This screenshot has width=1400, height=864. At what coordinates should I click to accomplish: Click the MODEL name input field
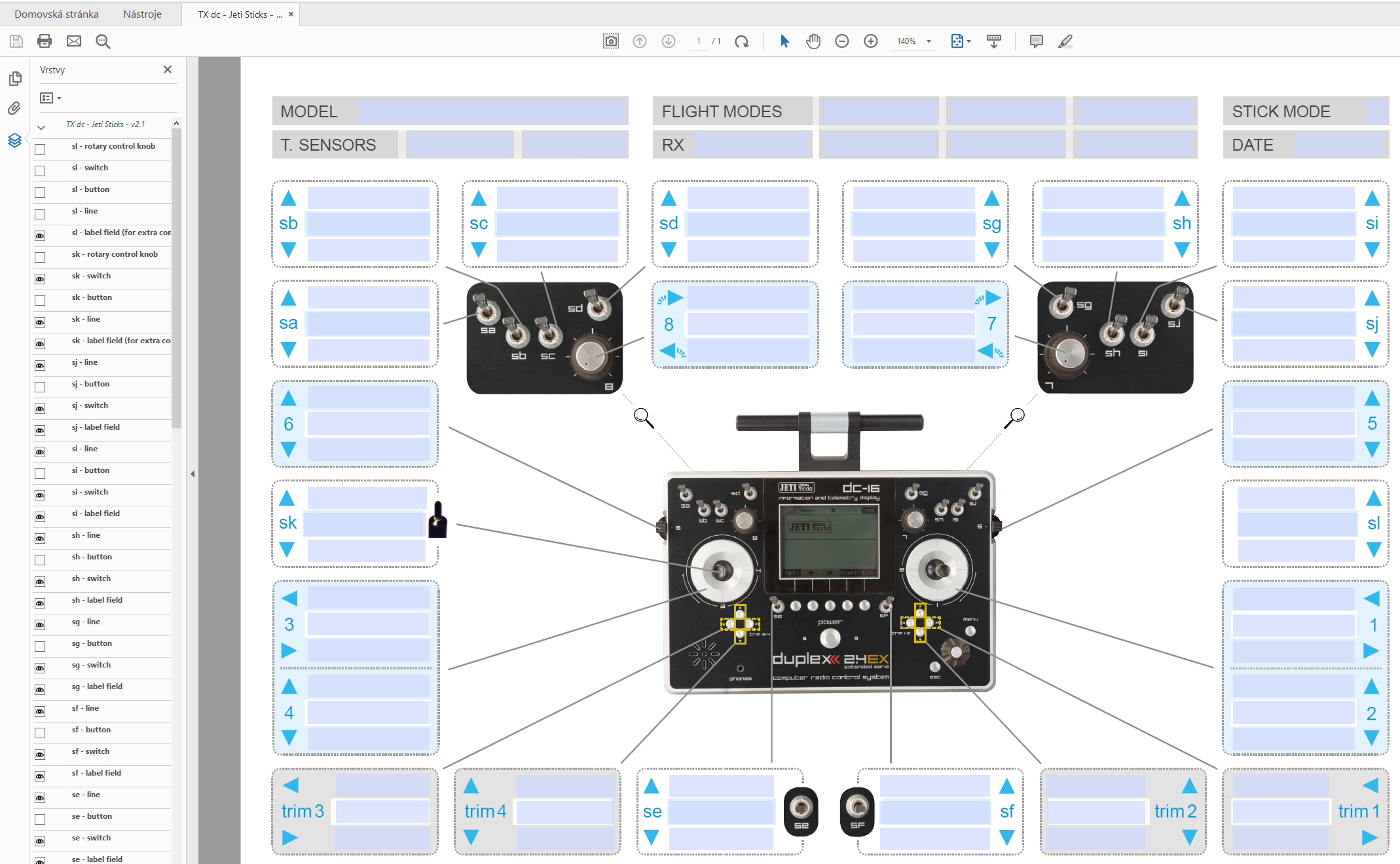492,111
